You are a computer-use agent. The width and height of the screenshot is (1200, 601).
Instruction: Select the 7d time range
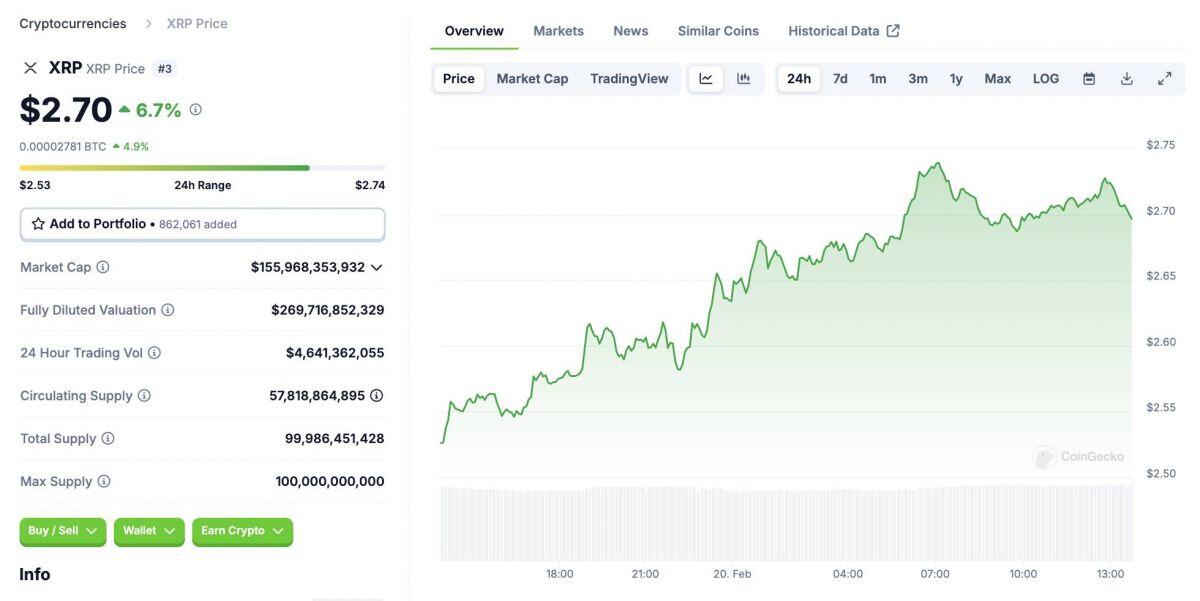[x=840, y=79]
